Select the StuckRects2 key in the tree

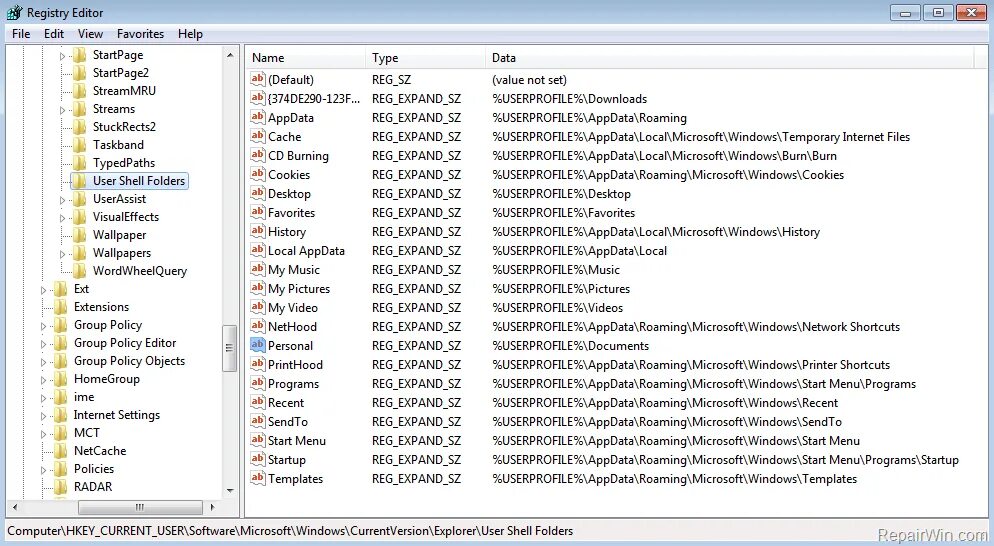coord(124,127)
